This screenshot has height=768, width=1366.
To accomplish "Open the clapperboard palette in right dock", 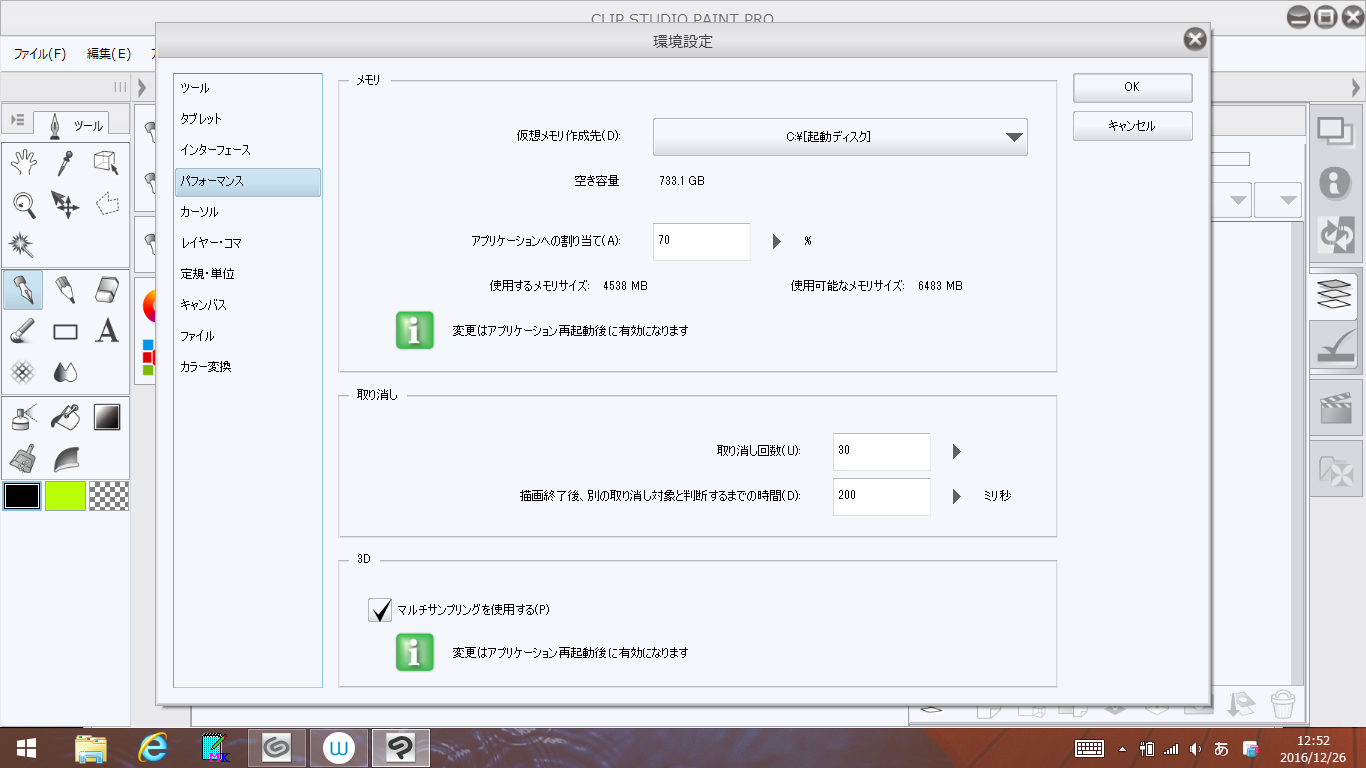I will tap(1335, 406).
